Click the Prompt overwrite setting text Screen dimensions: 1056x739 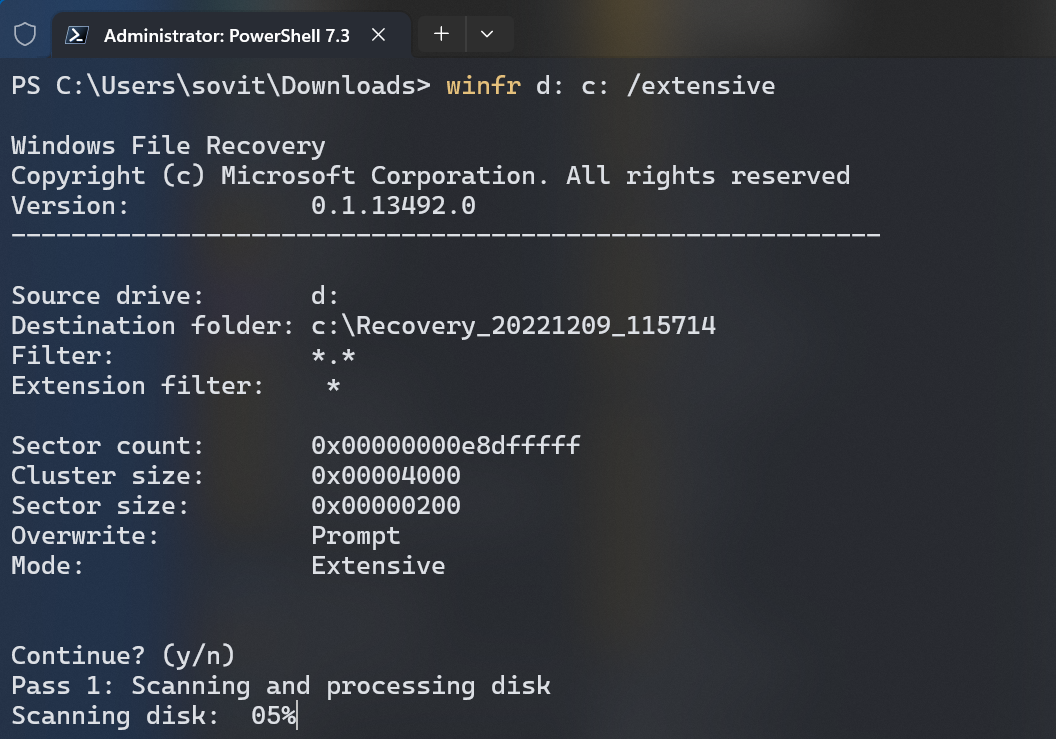356,535
